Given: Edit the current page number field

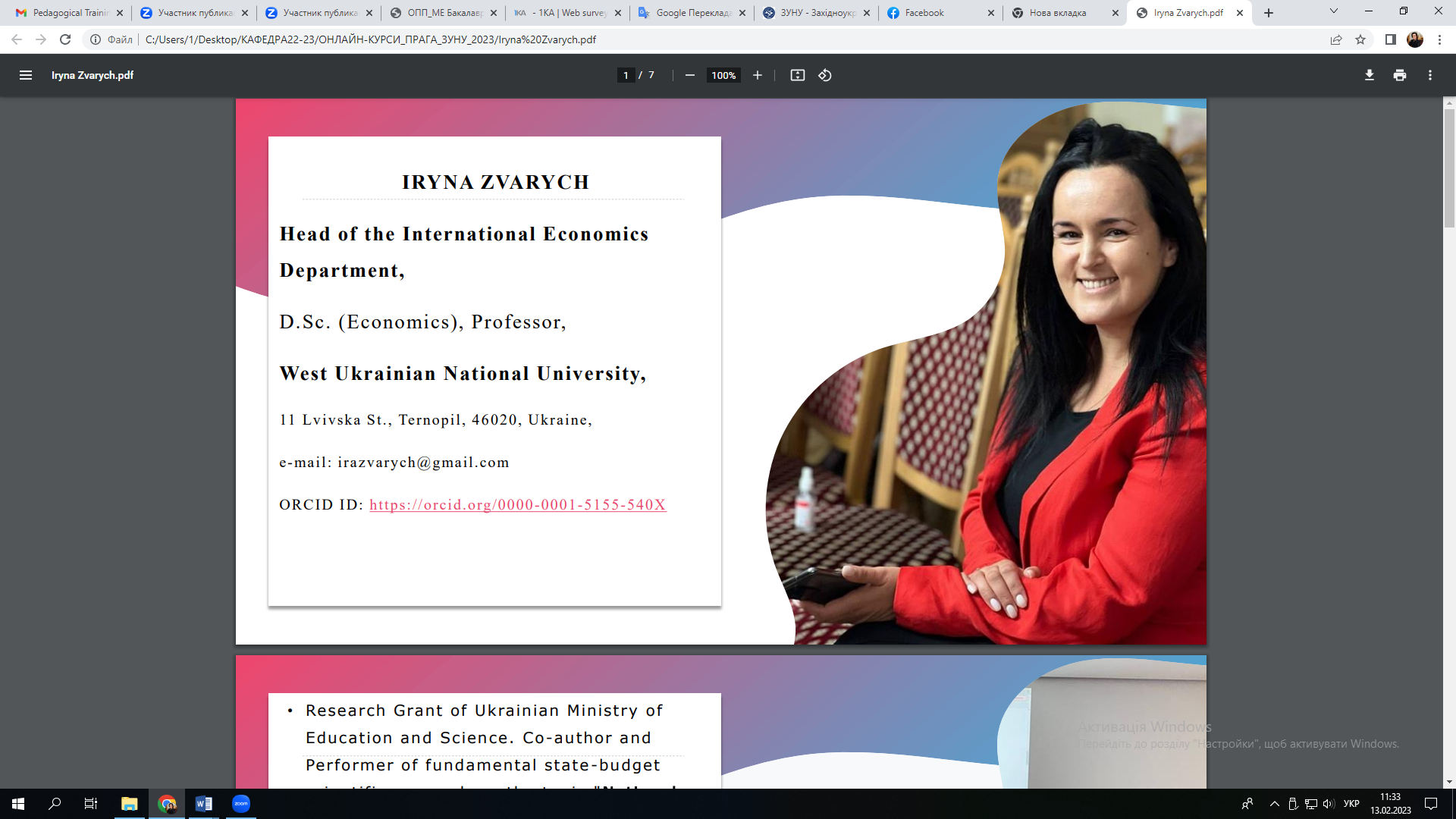Looking at the screenshot, I should point(626,75).
